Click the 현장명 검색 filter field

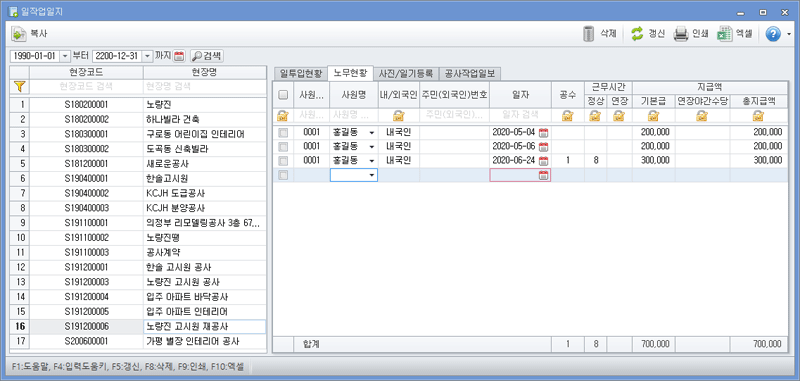click(x=205, y=87)
